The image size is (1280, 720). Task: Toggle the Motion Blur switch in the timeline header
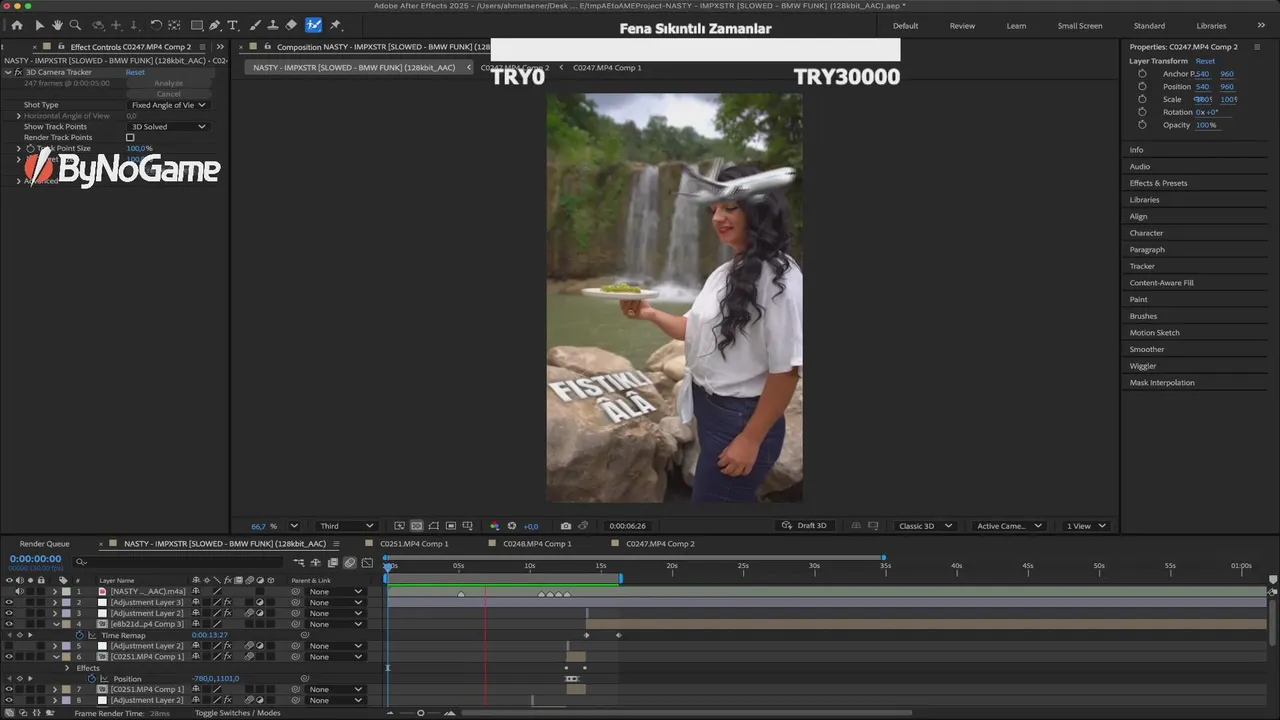click(350, 563)
